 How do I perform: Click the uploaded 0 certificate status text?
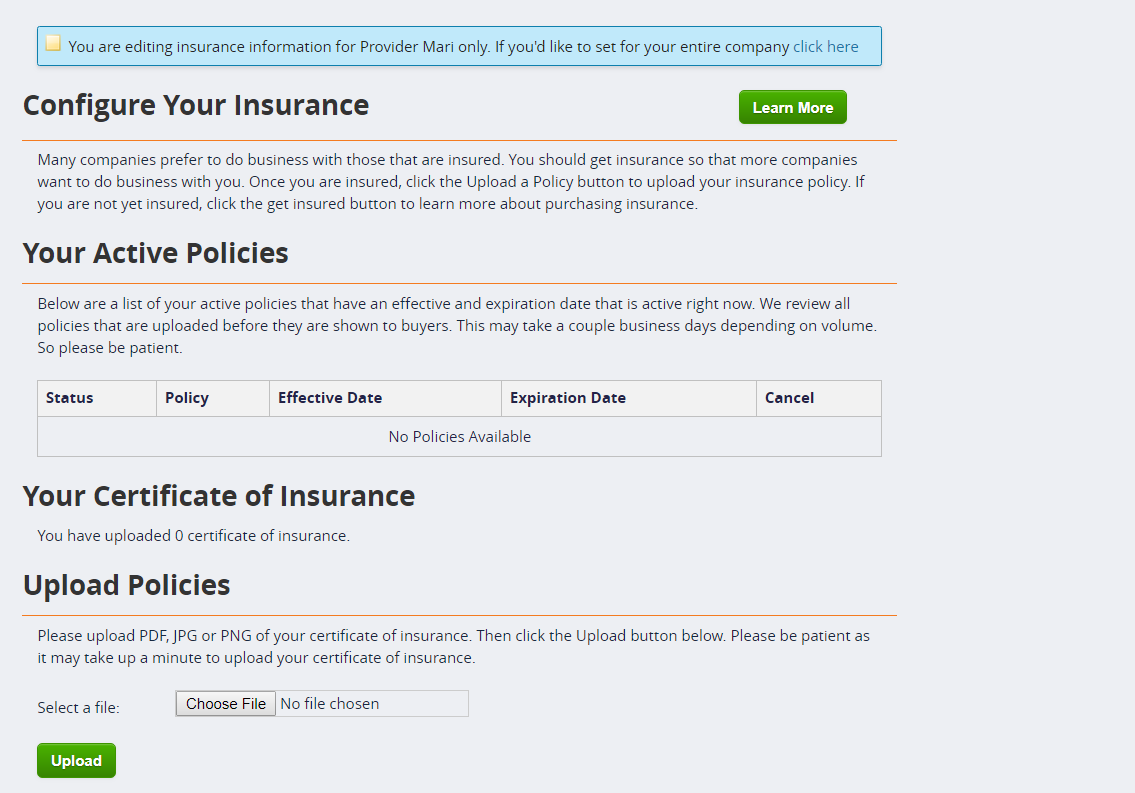click(193, 535)
